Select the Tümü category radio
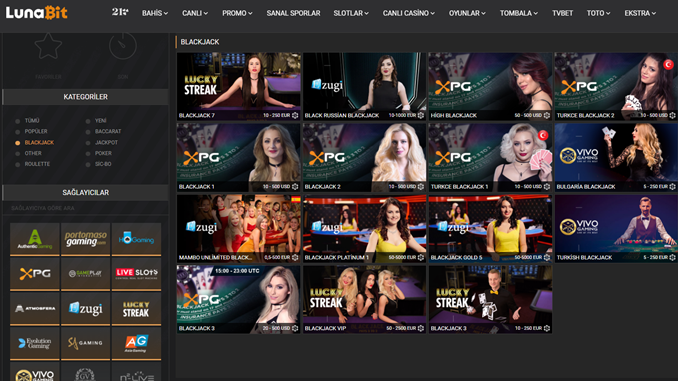The height and width of the screenshot is (381, 678). click(17, 121)
